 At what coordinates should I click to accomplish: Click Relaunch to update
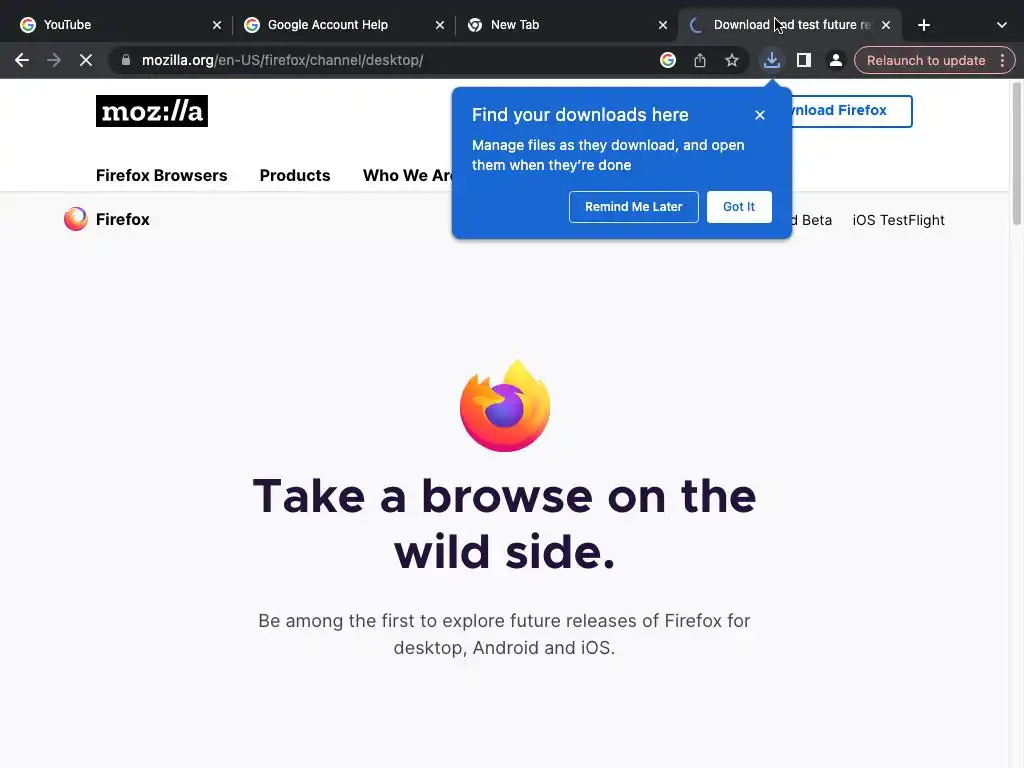tap(925, 60)
